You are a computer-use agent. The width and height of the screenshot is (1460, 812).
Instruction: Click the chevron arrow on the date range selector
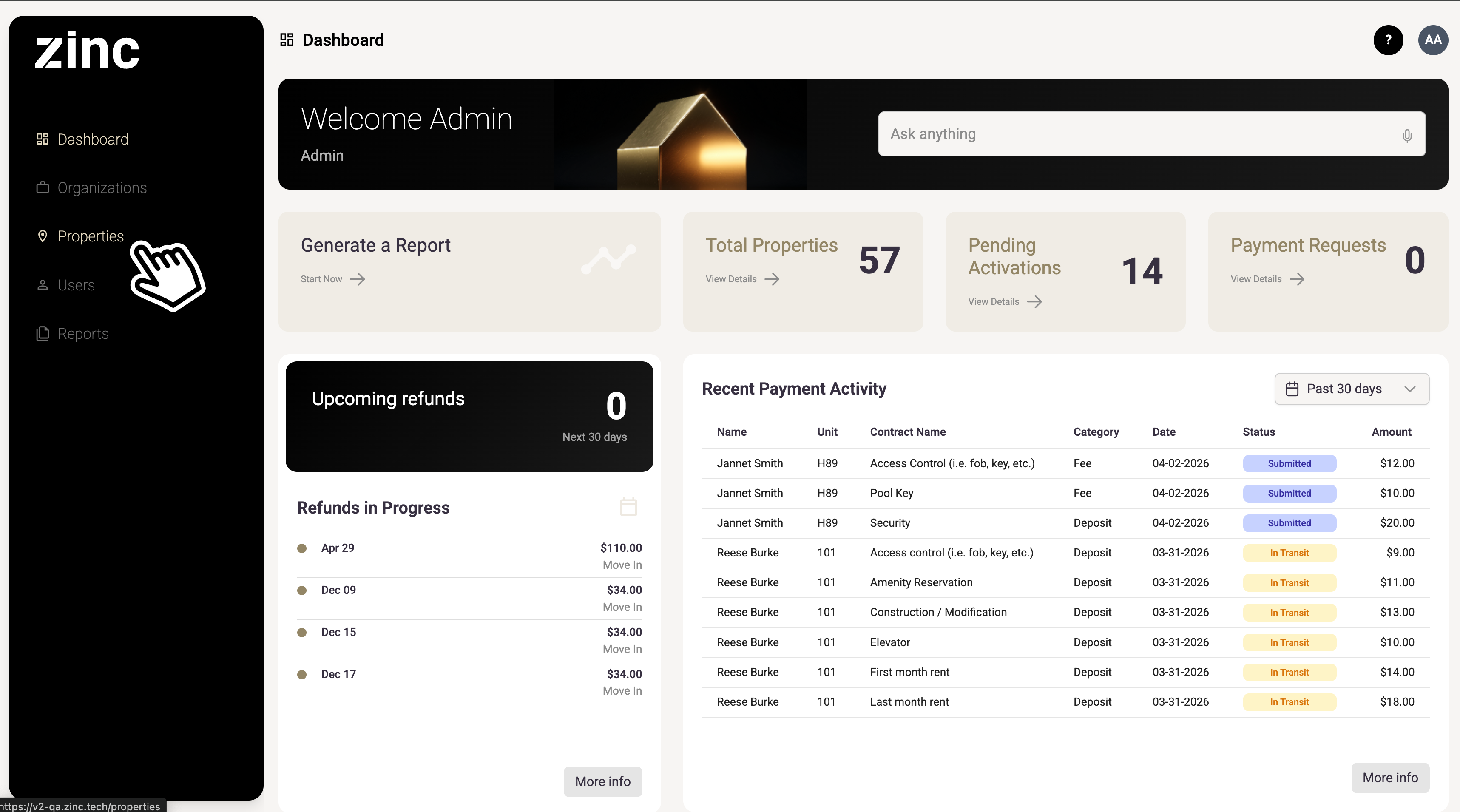coord(1410,389)
